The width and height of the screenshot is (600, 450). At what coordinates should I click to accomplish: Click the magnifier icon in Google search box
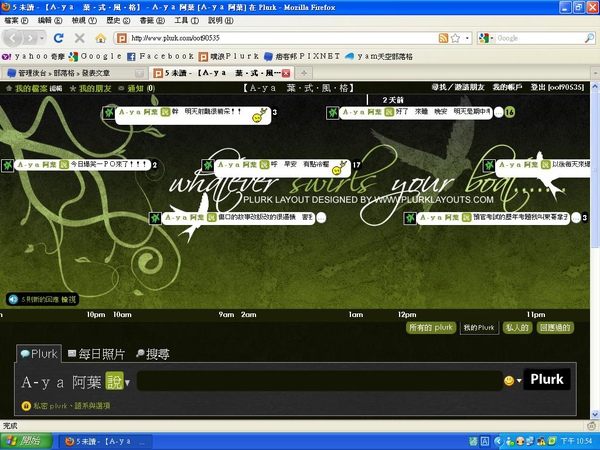point(589,38)
